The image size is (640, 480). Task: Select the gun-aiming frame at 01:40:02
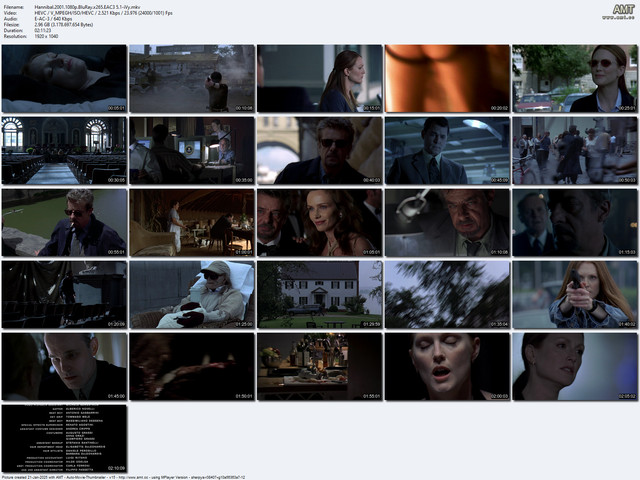click(x=575, y=295)
